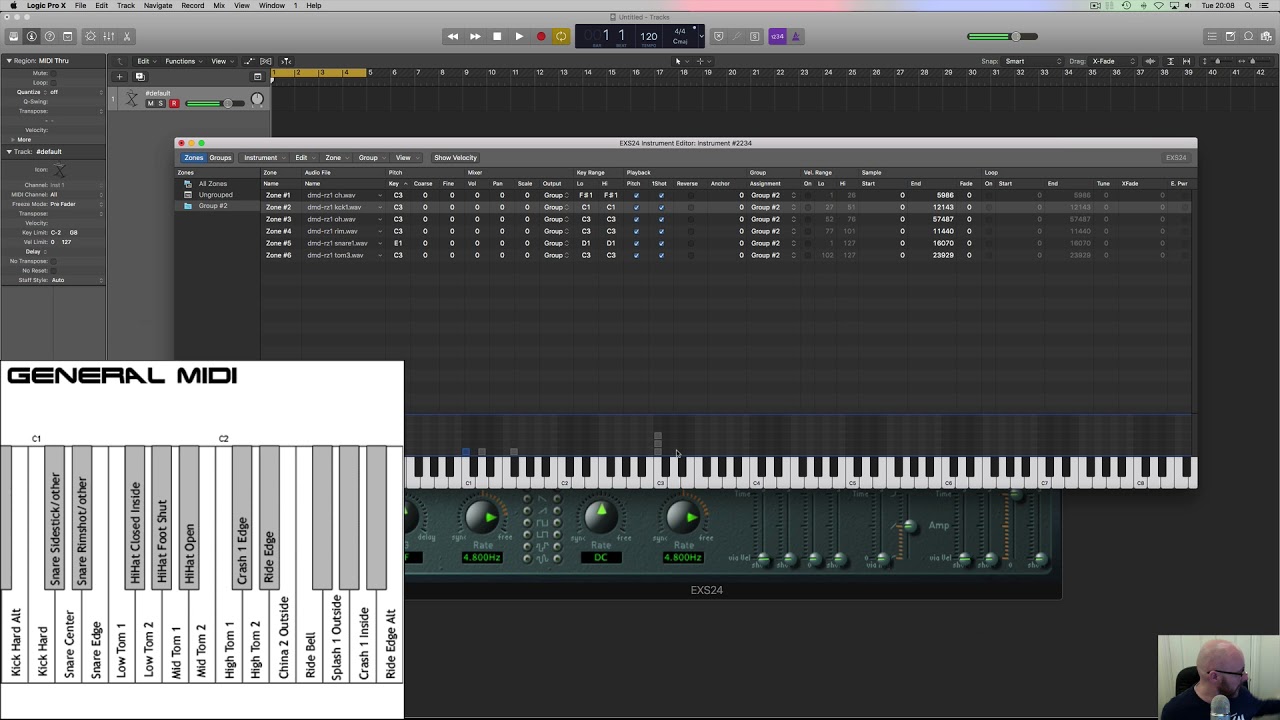Click the Duplicate Track icon

pos(139,76)
